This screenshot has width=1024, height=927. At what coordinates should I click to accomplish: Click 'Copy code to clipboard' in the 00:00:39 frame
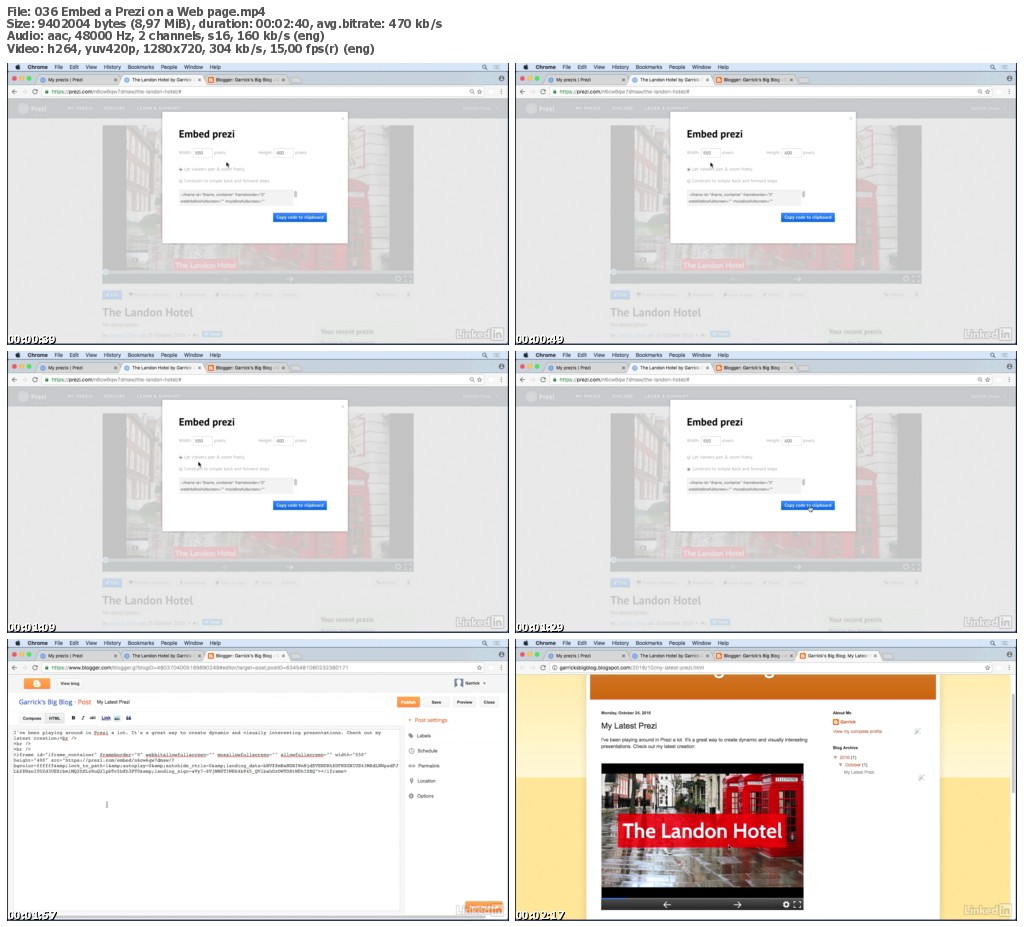coord(300,217)
